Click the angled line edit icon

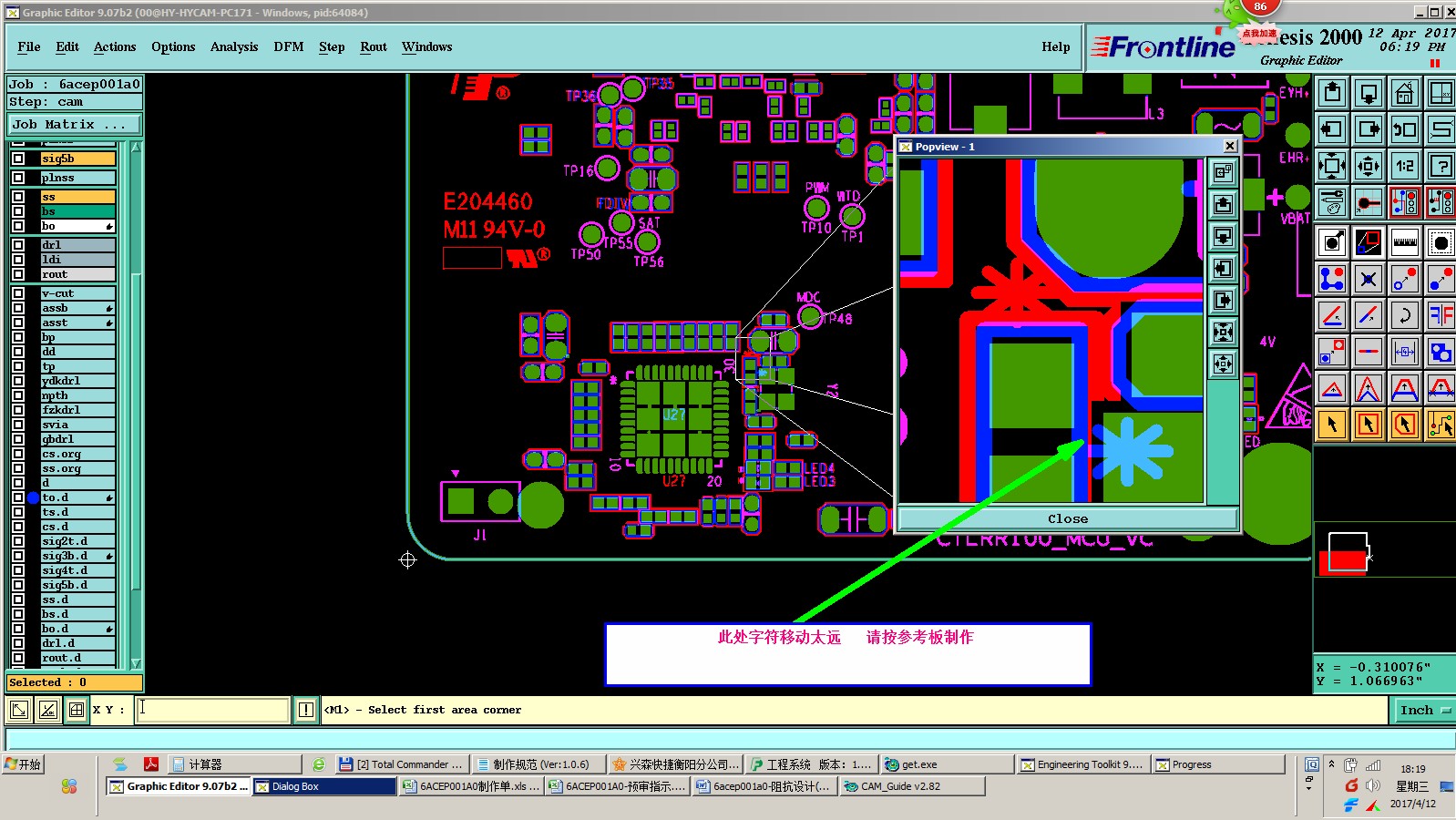(1332, 315)
